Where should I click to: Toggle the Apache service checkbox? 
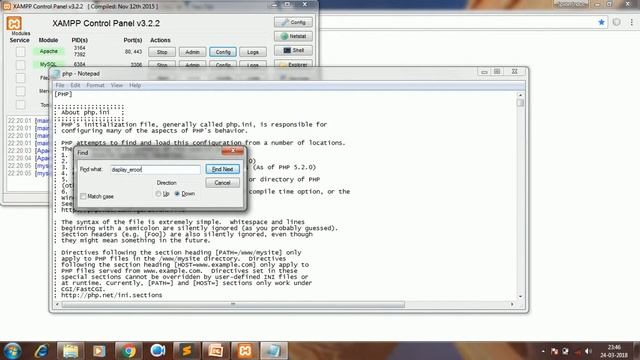coord(20,52)
